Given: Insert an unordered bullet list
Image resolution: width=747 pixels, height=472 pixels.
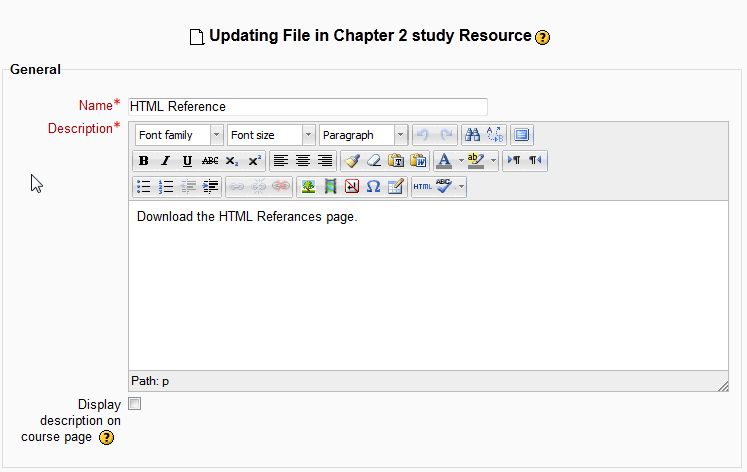Looking at the screenshot, I should click(144, 187).
